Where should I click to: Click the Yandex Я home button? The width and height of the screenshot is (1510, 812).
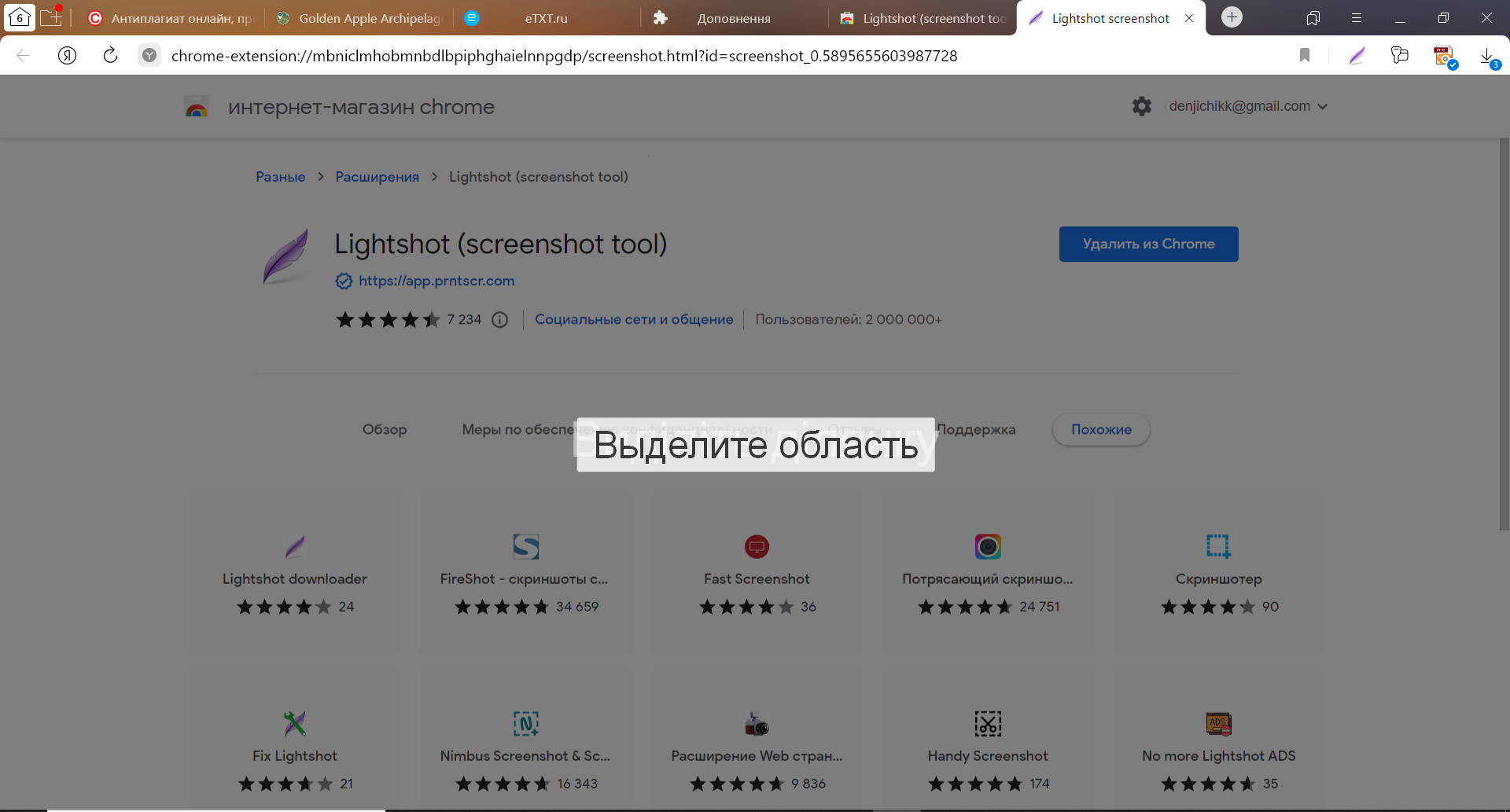click(x=68, y=55)
